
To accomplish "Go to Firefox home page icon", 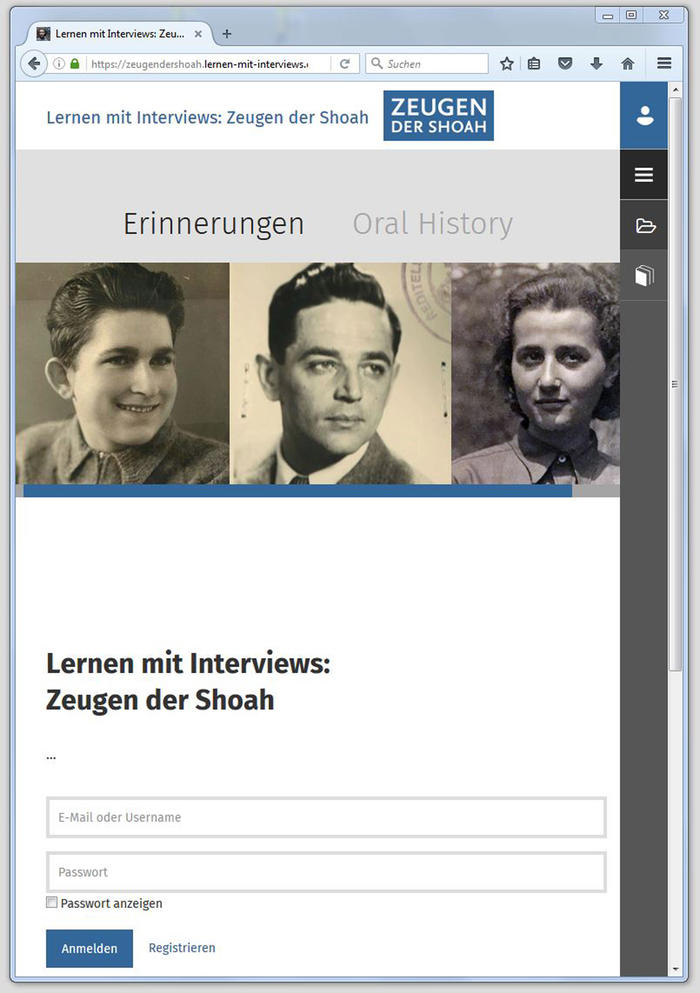I will [628, 64].
